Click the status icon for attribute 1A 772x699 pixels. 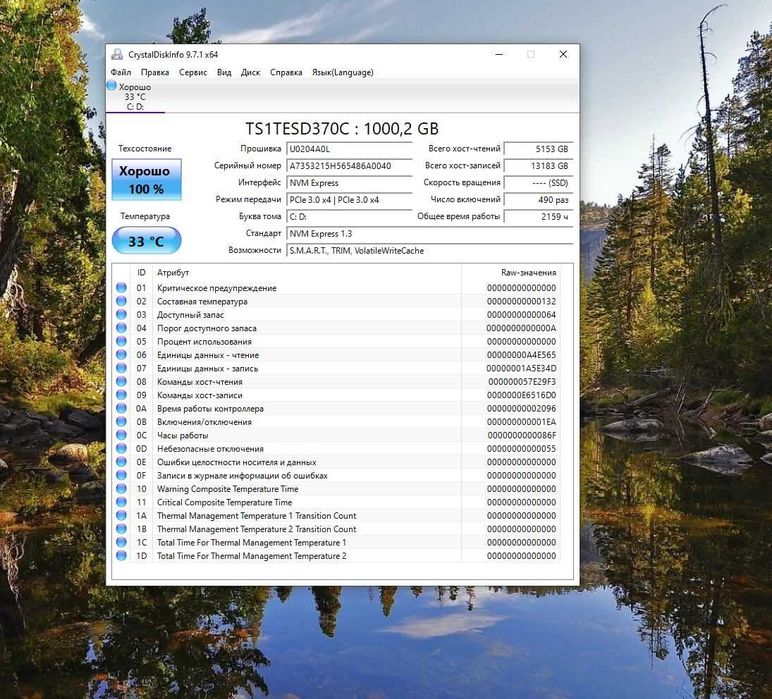point(121,515)
